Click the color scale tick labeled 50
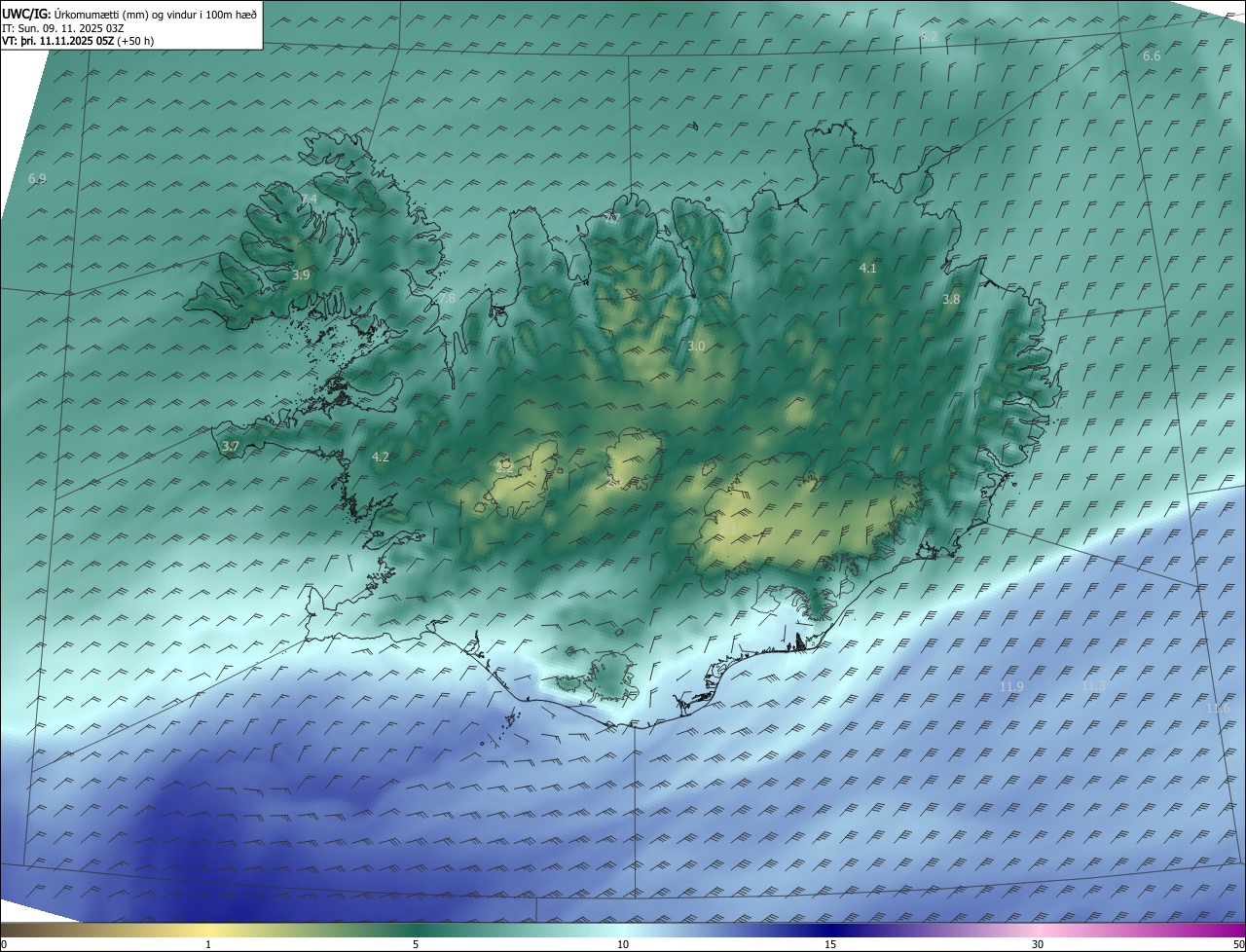This screenshot has height=952, width=1246. click(x=1238, y=944)
